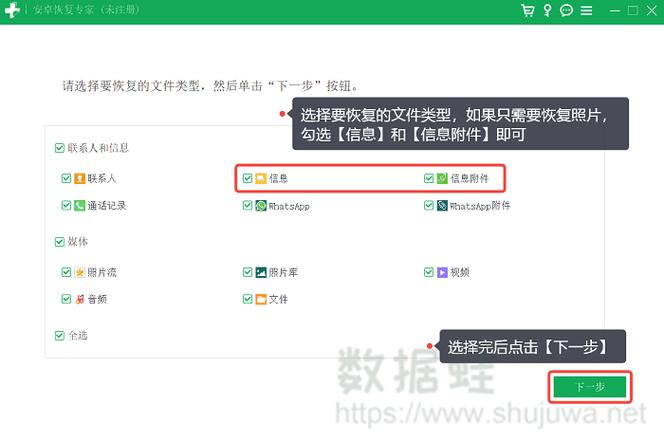The width and height of the screenshot is (664, 442).
Task: Click the WhatsApp logo icon
Action: [261, 206]
